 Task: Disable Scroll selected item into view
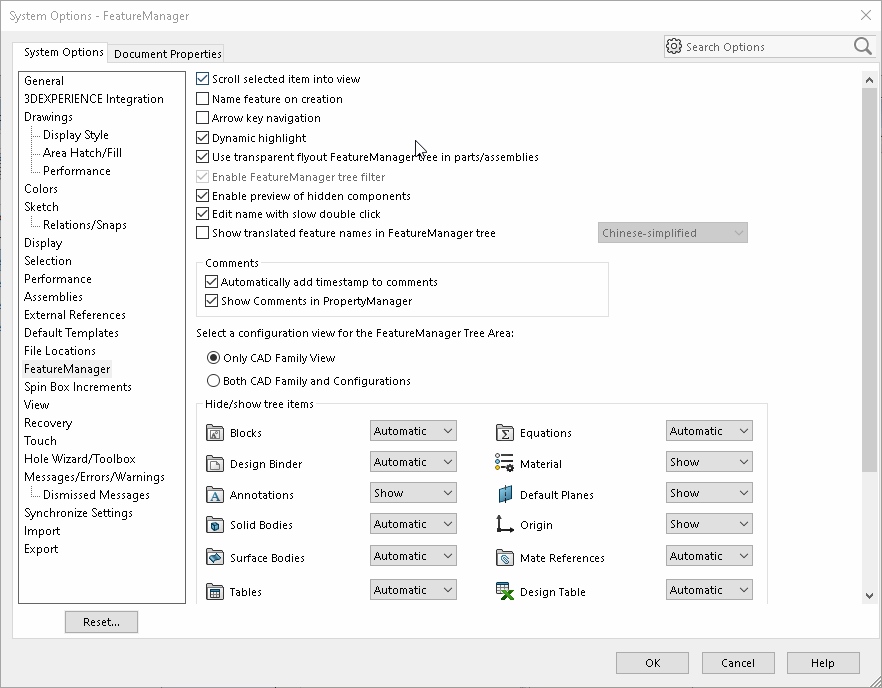coord(202,79)
